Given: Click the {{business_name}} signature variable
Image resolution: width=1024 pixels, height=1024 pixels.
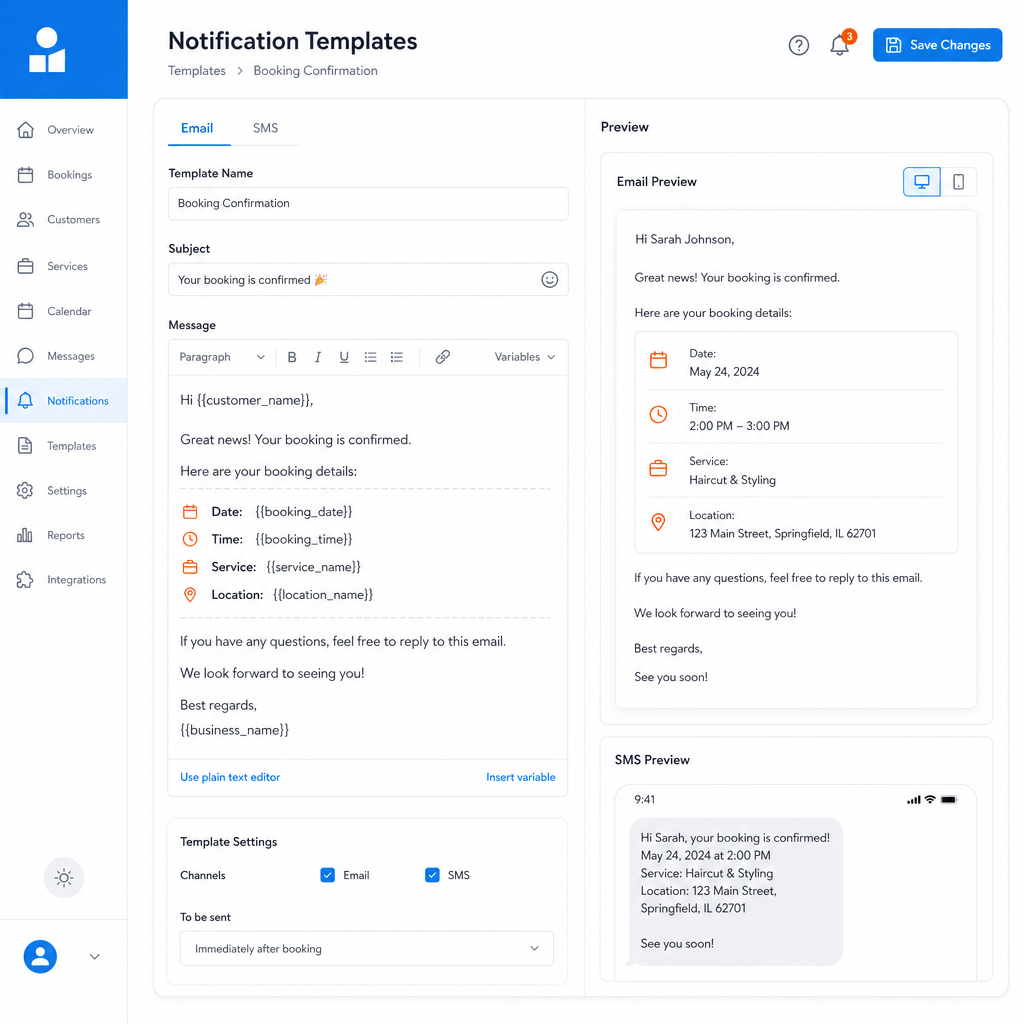Looking at the screenshot, I should tap(234, 730).
